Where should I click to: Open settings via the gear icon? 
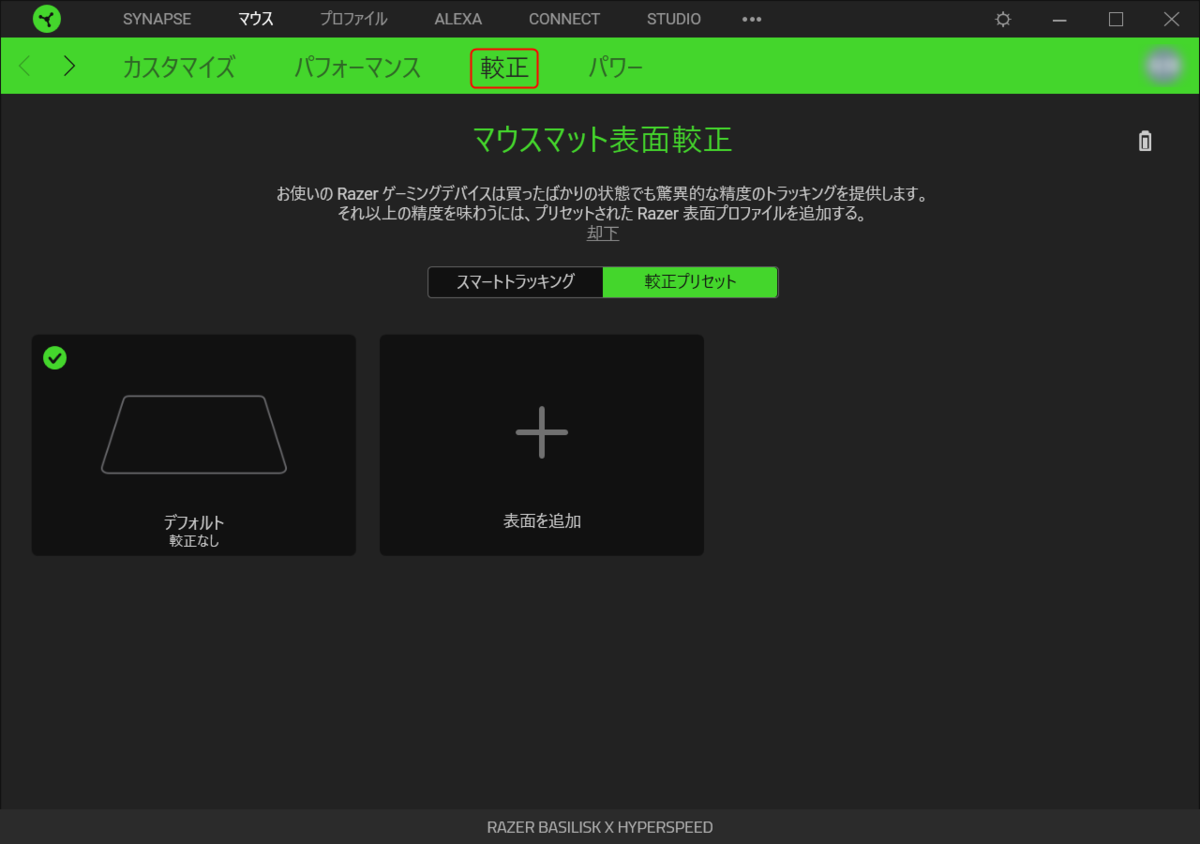pos(1003,19)
